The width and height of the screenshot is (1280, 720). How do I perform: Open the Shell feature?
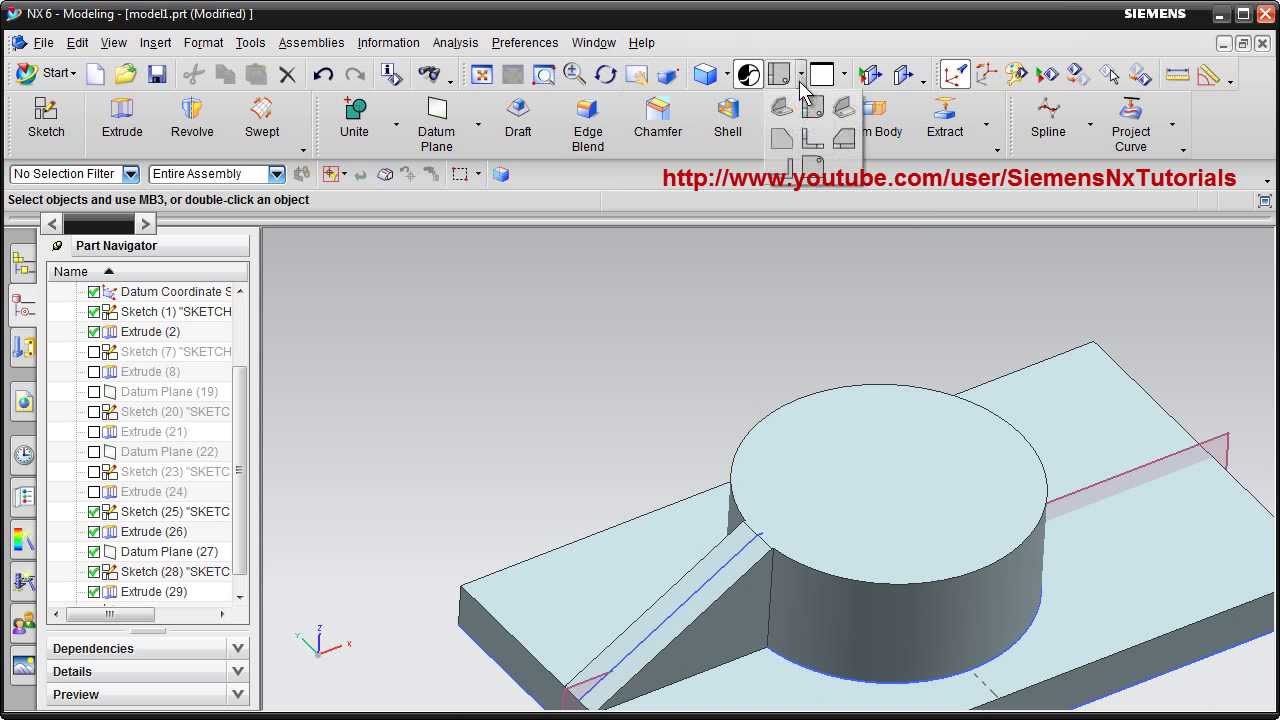point(728,119)
